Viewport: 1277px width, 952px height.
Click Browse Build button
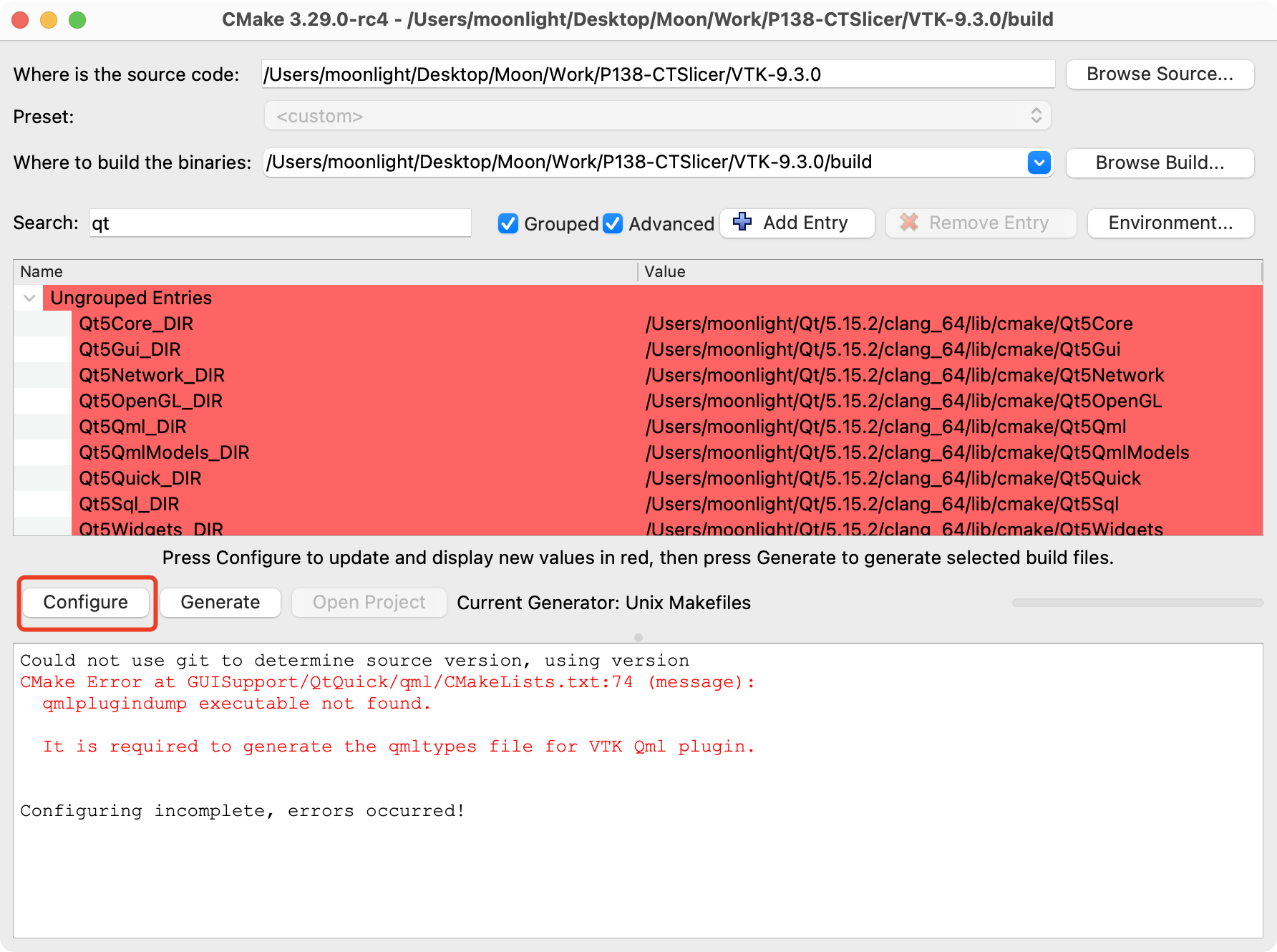1160,162
